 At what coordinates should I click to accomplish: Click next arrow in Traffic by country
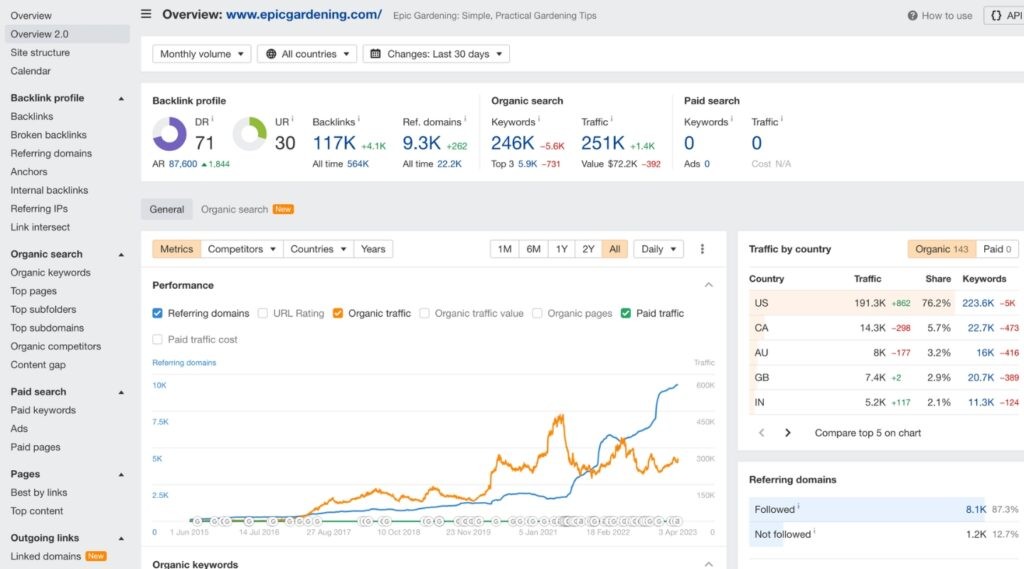(x=788, y=433)
